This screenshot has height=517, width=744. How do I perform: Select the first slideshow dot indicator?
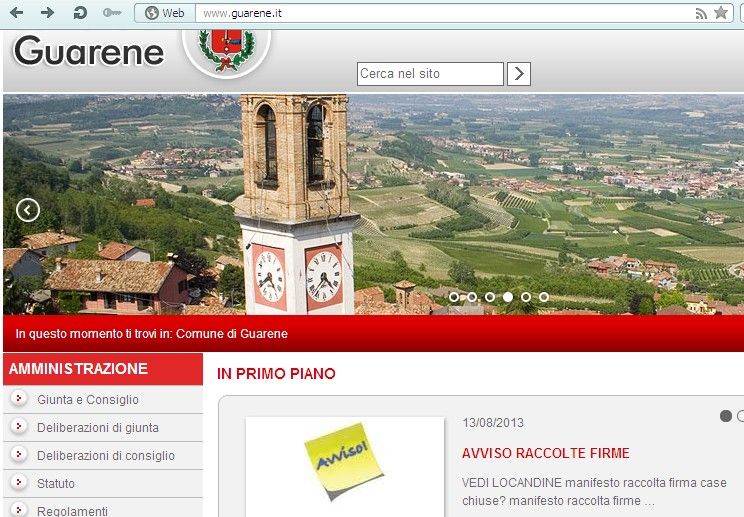pyautogui.click(x=454, y=297)
